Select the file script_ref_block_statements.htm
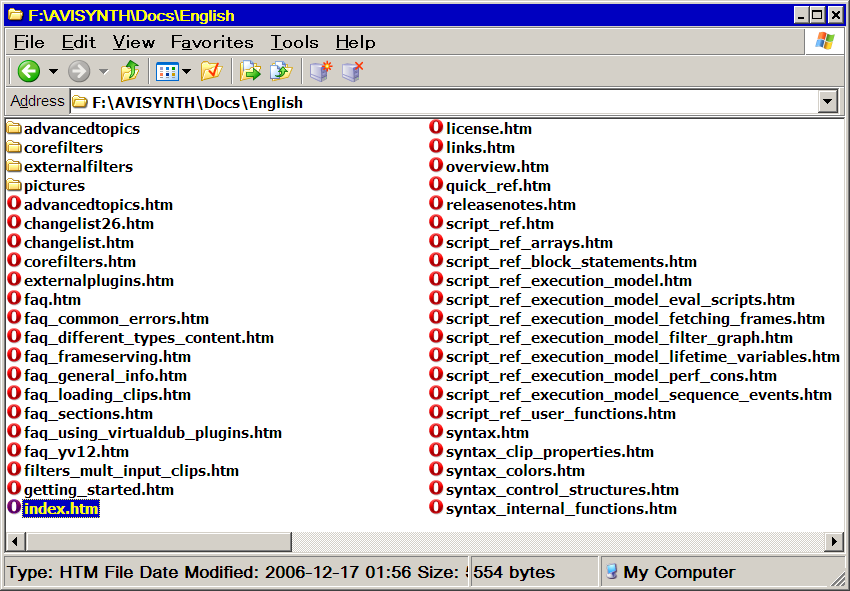 [x=571, y=261]
